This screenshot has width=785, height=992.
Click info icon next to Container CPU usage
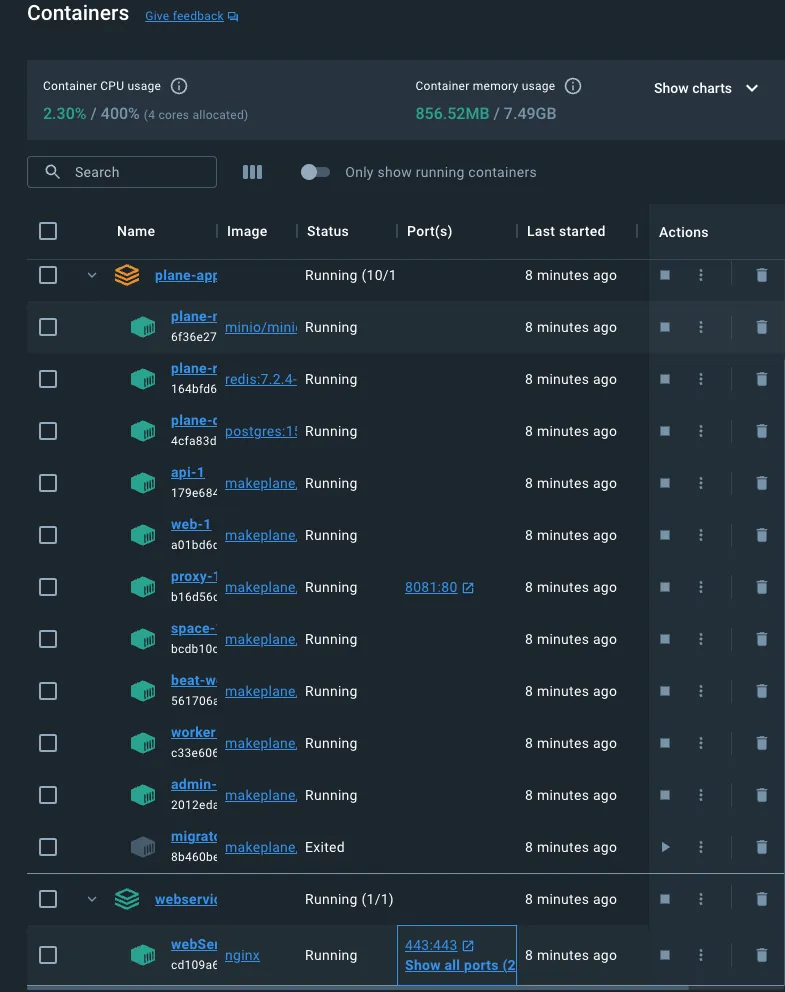coord(179,87)
